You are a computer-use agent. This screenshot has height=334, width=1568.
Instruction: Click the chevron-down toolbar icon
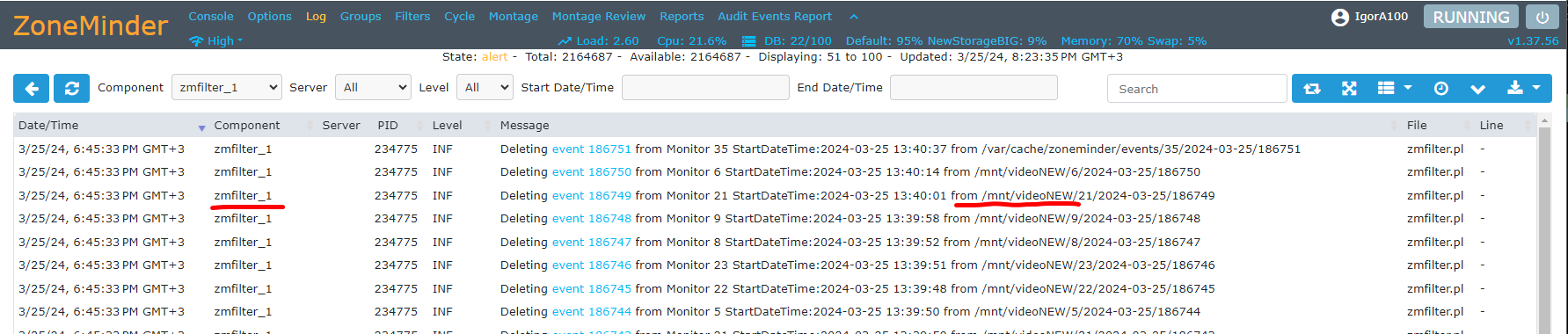click(1477, 88)
